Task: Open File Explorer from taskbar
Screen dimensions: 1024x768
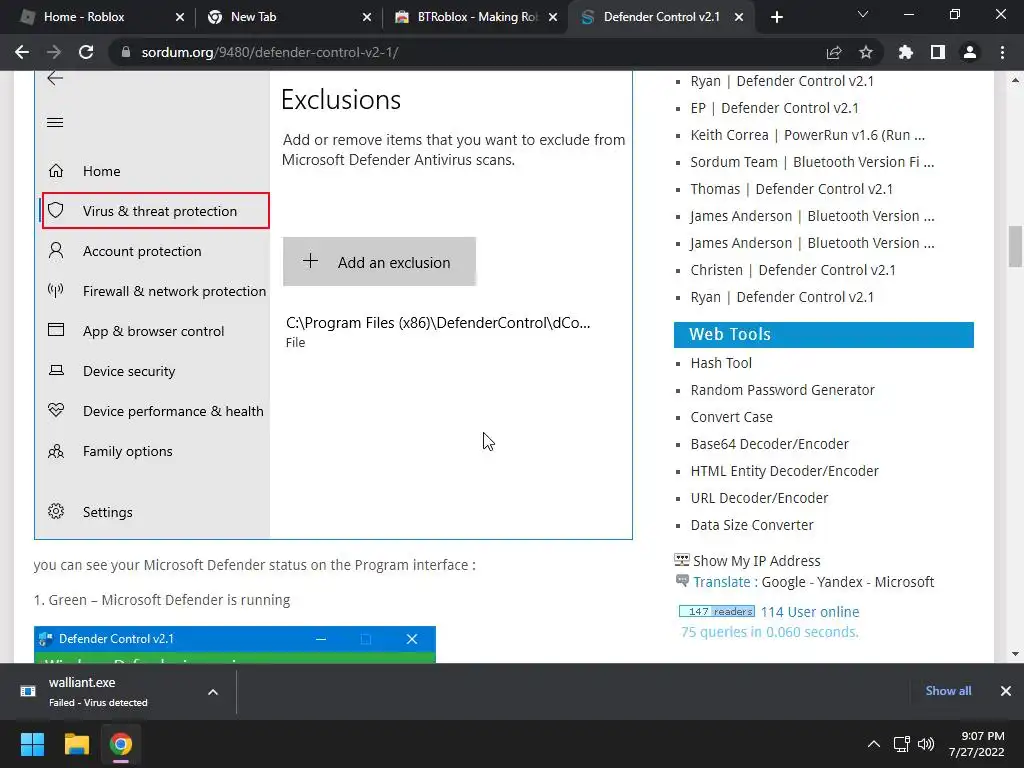Action: 76,744
